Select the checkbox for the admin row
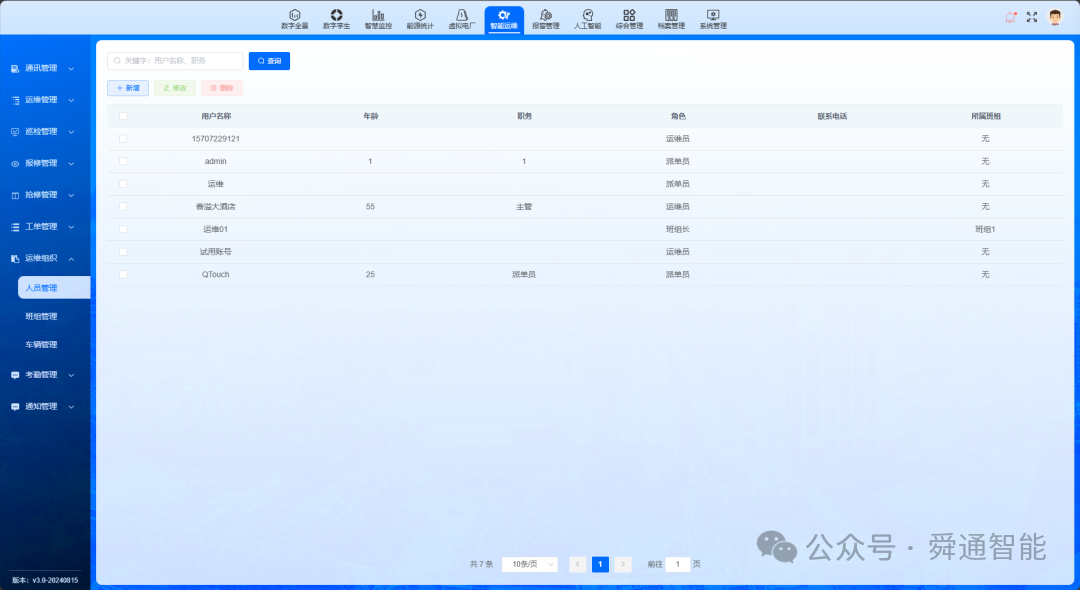 pyautogui.click(x=123, y=161)
